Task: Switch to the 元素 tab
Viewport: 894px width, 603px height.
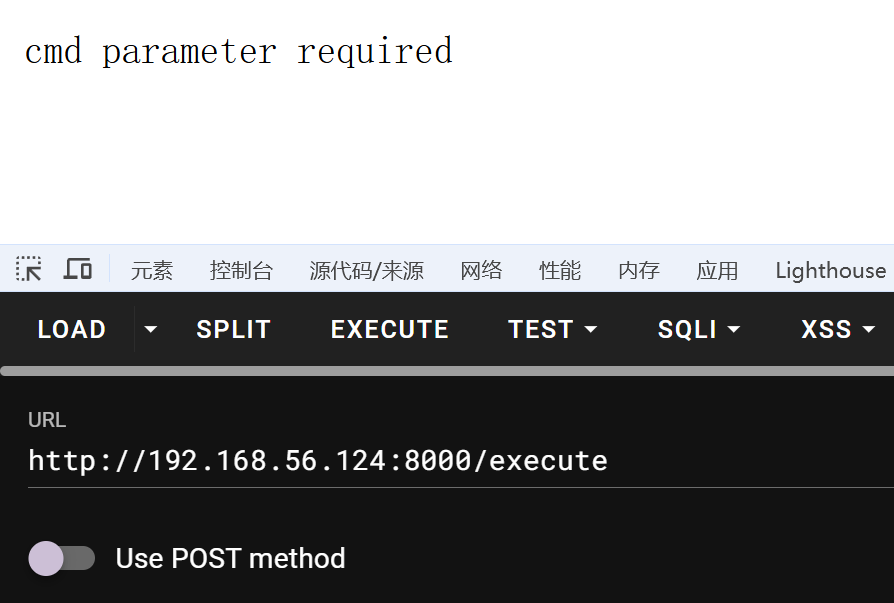Action: click(x=152, y=270)
